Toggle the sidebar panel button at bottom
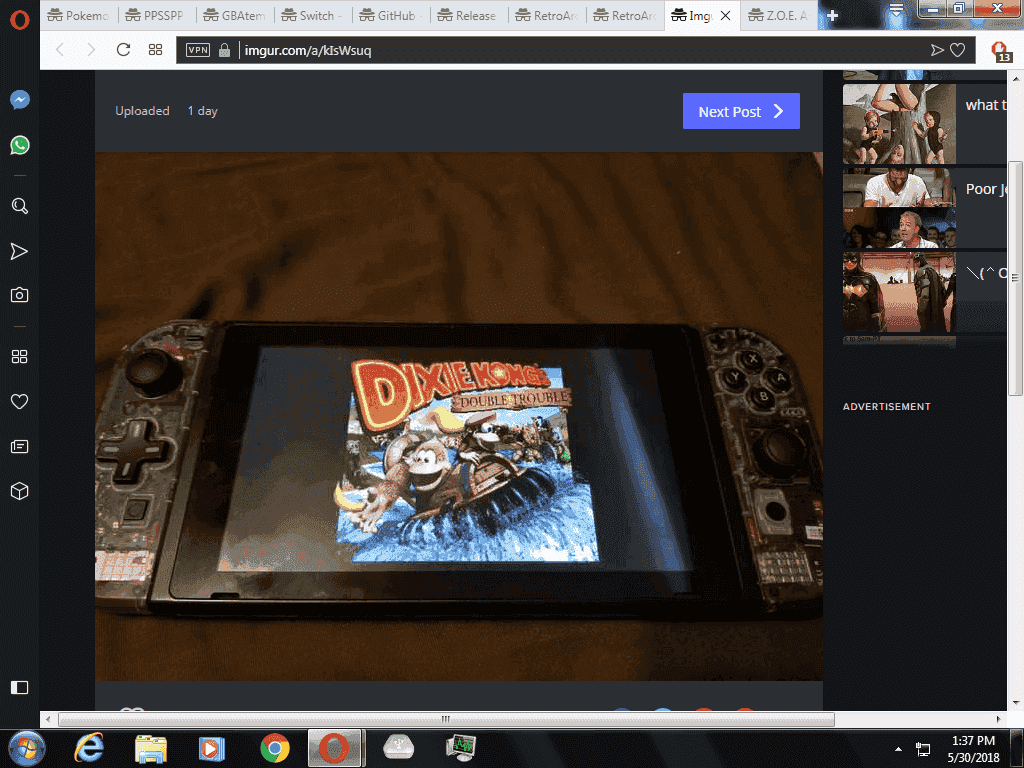The width and height of the screenshot is (1024, 768). (20, 688)
